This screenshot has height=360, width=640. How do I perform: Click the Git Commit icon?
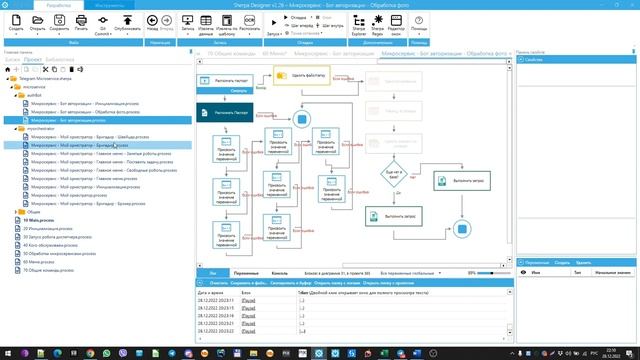pyautogui.click(x=103, y=20)
